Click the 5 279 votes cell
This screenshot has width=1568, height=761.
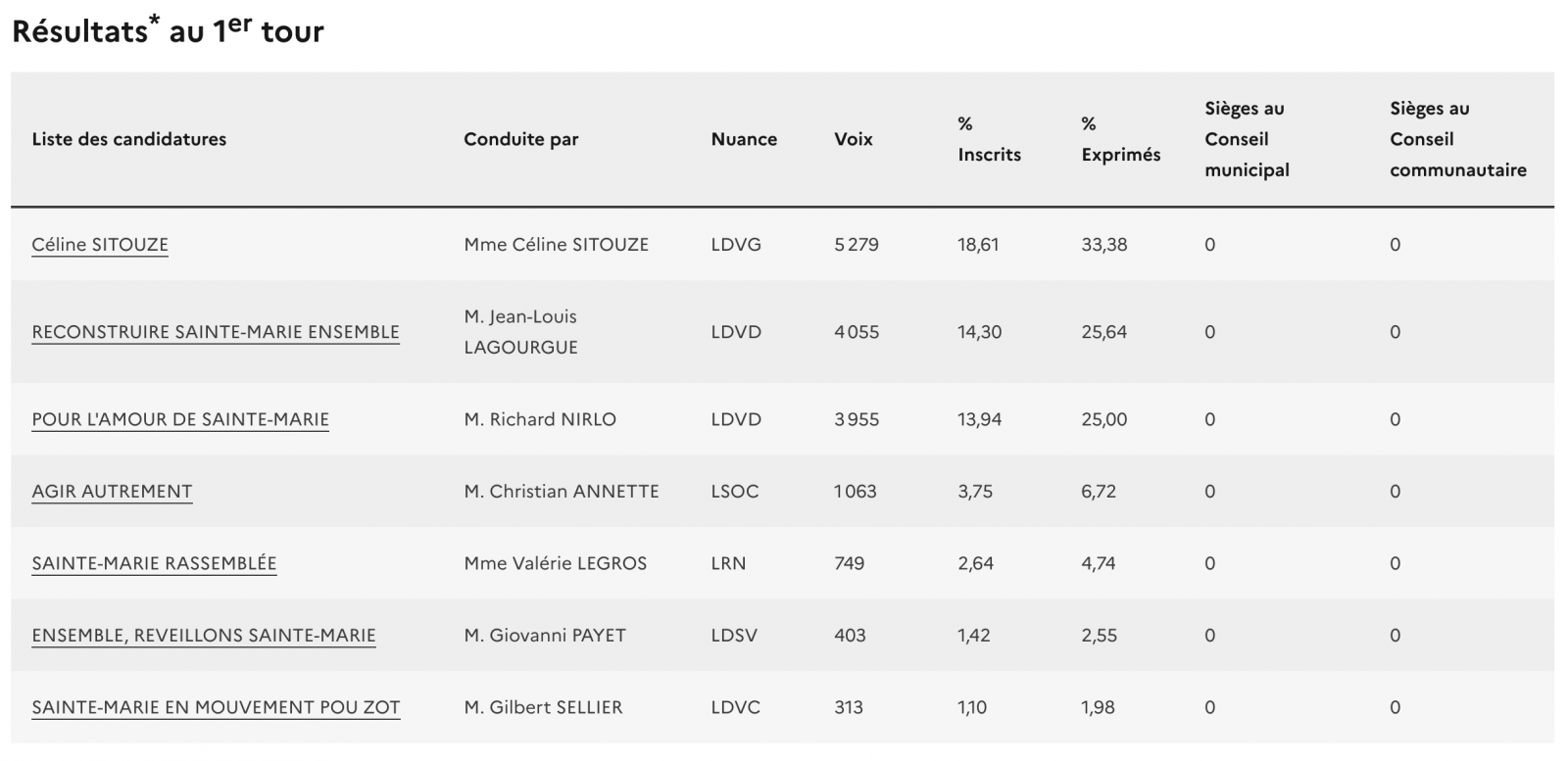[x=857, y=245]
